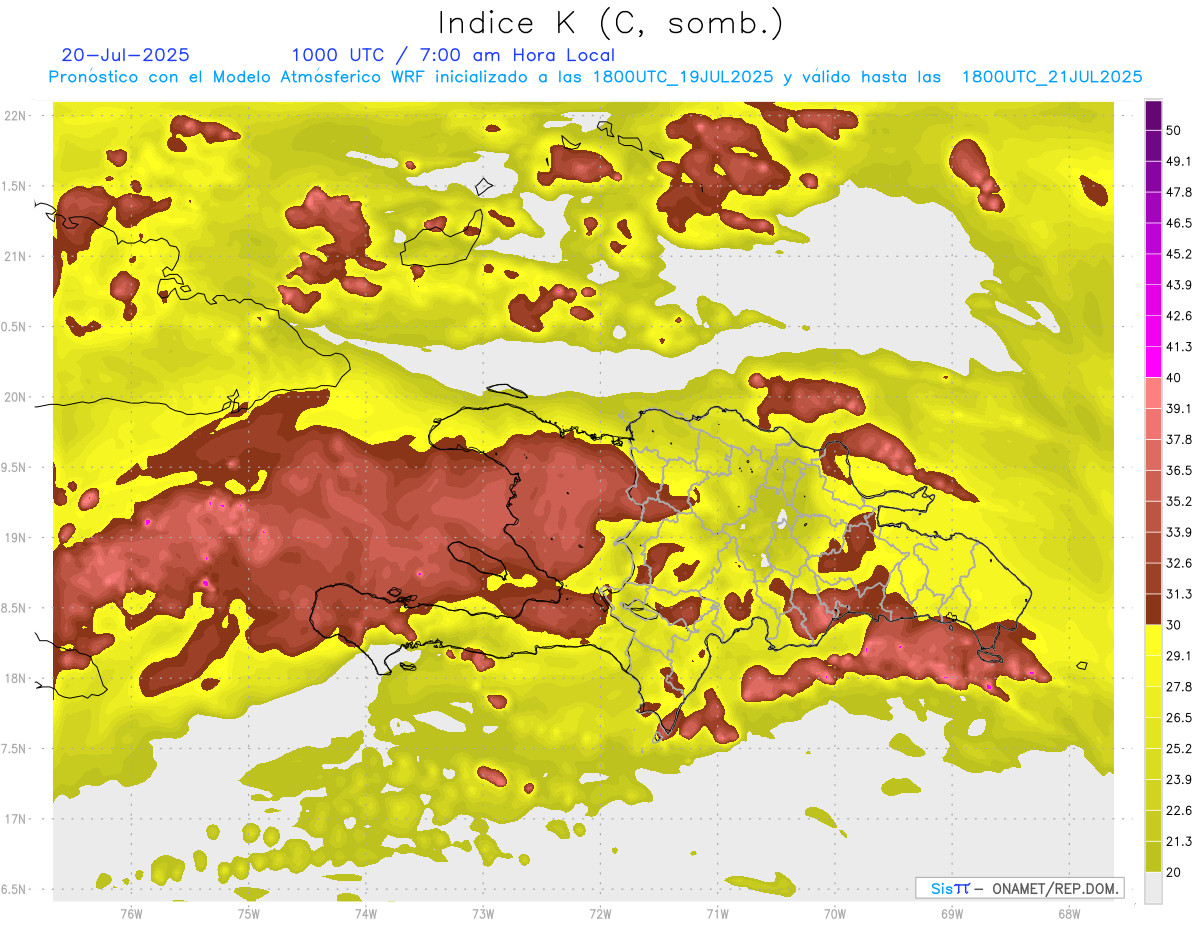Pick the olive swatch between 20 and 21.3
Image resolution: width=1200 pixels, height=927 pixels.
pyautogui.click(x=1154, y=856)
